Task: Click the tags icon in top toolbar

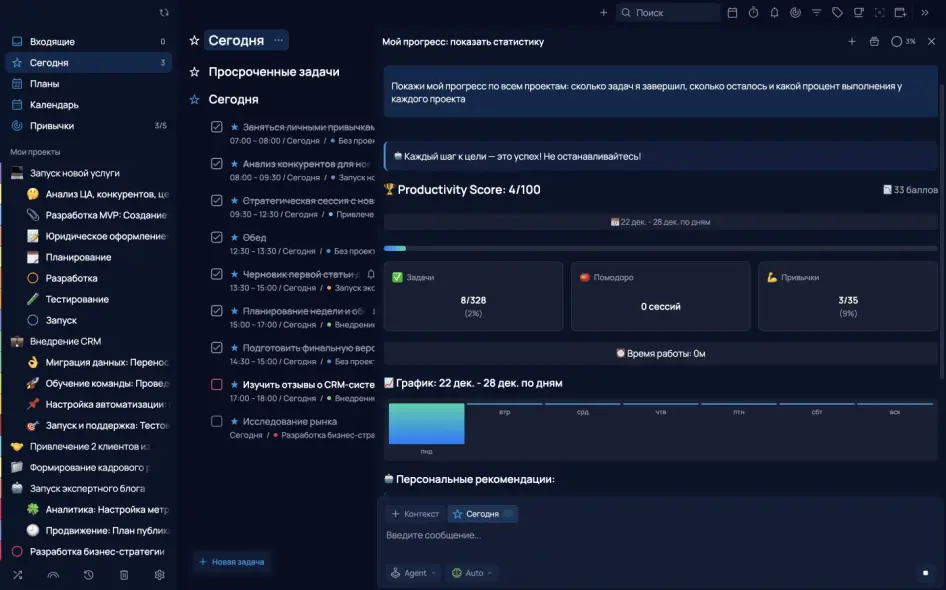Action: click(x=837, y=13)
